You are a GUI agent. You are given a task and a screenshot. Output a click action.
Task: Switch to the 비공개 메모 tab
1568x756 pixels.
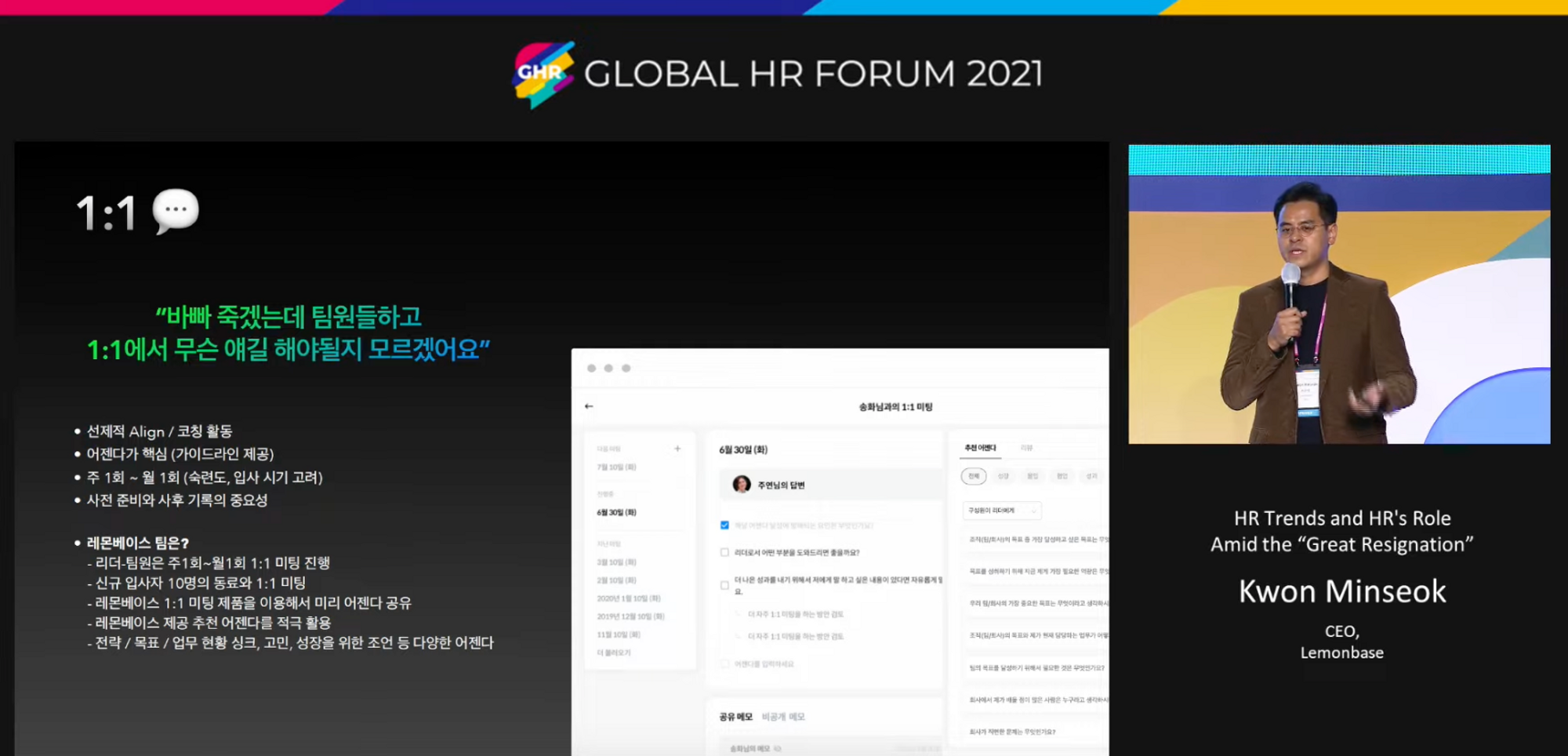coord(783,717)
